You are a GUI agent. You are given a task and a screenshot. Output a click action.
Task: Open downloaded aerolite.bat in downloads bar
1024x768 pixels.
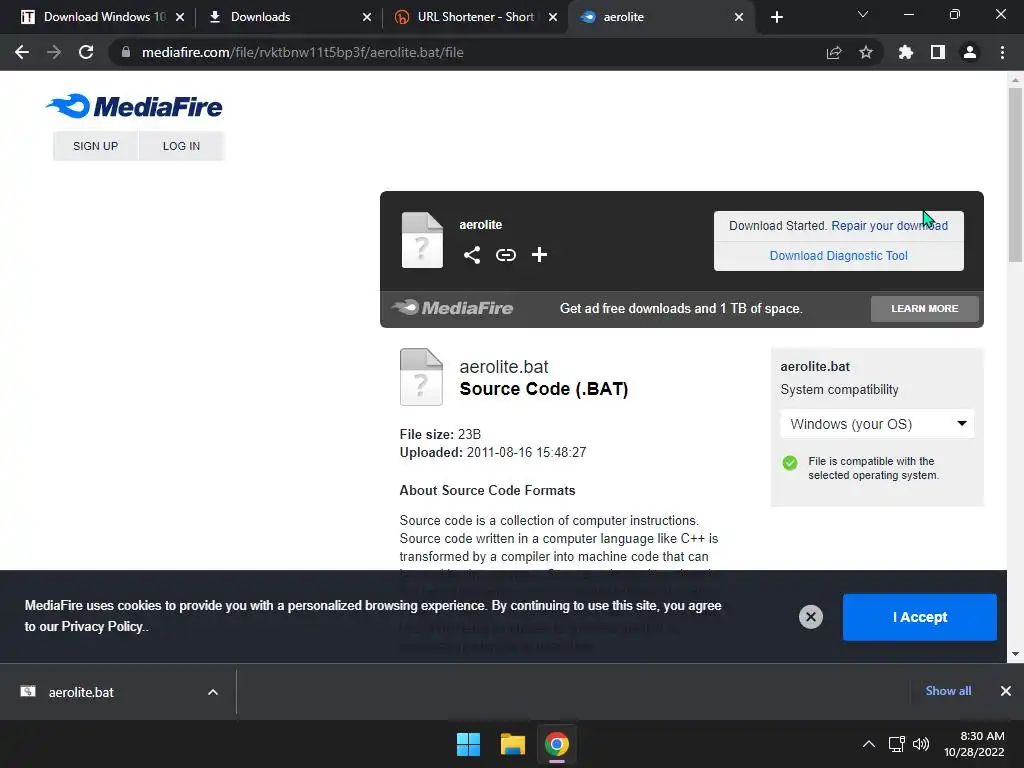pyautogui.click(x=81, y=692)
